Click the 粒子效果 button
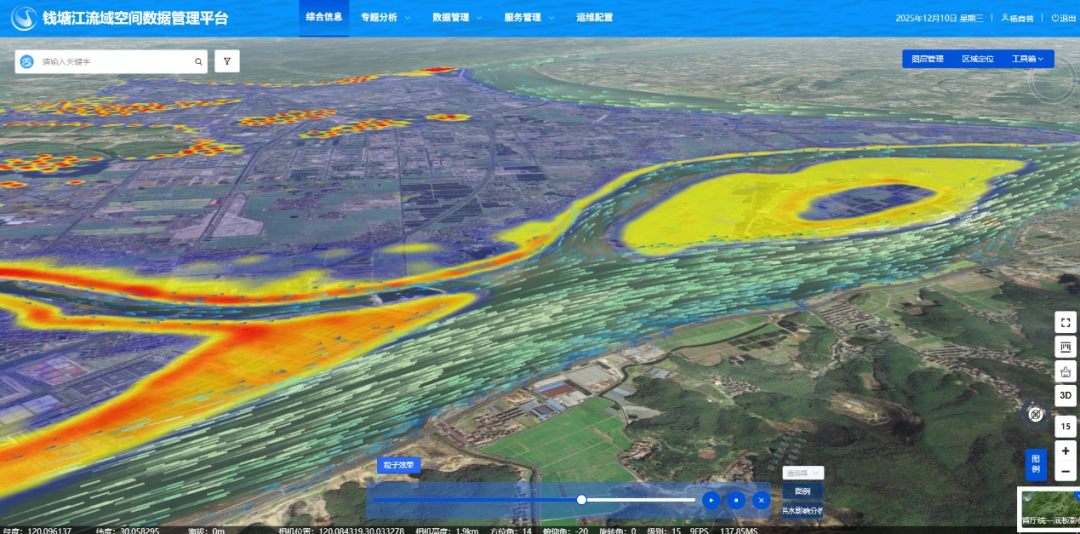Viewport: 1080px width, 534px height. coord(399,465)
